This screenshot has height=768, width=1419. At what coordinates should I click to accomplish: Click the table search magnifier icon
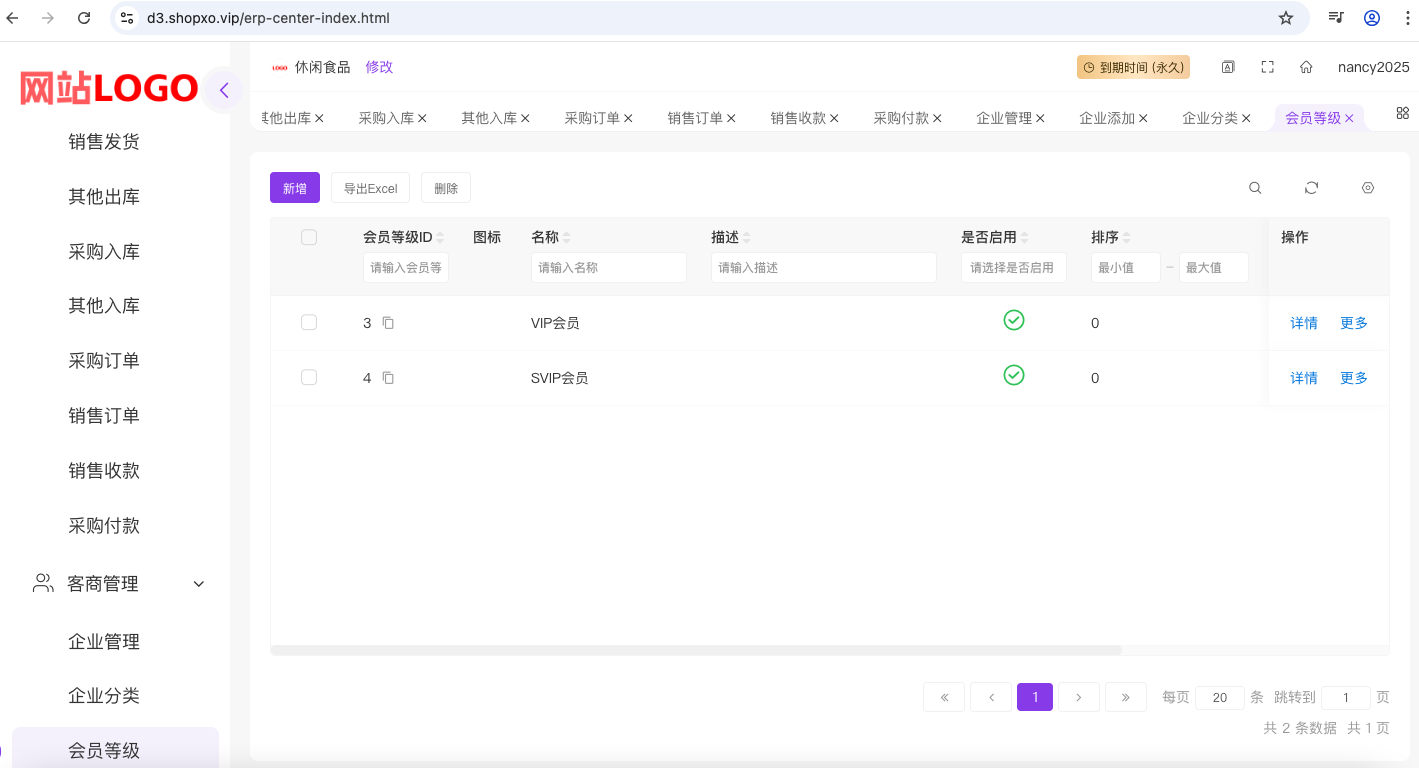1255,188
